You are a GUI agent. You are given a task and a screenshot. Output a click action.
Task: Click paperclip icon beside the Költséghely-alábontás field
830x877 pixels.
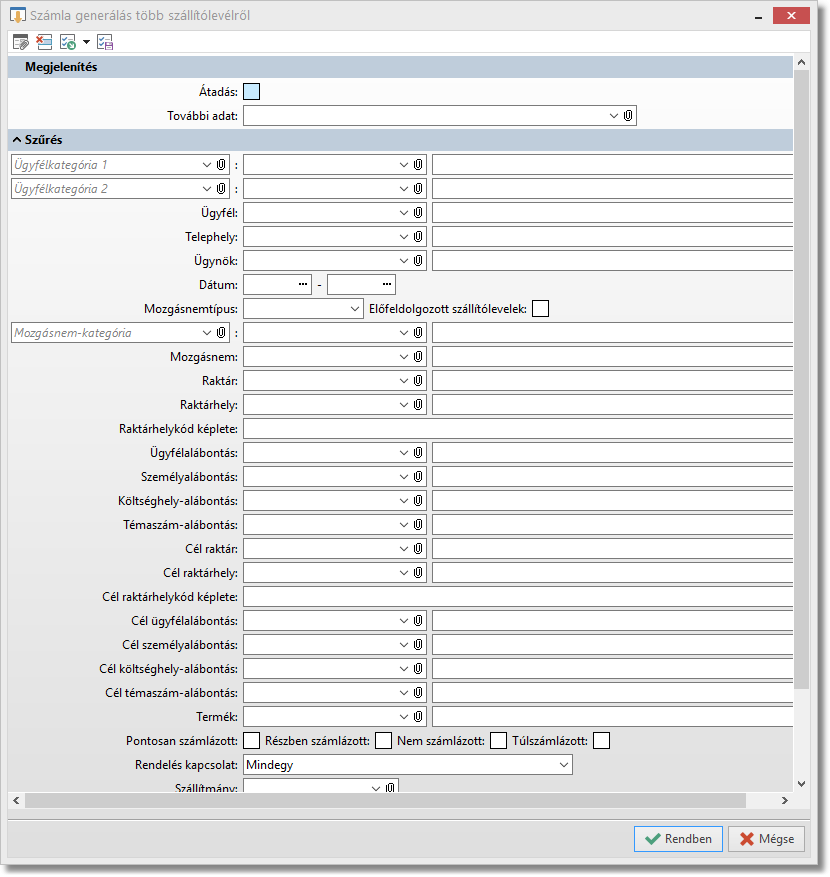pos(418,501)
